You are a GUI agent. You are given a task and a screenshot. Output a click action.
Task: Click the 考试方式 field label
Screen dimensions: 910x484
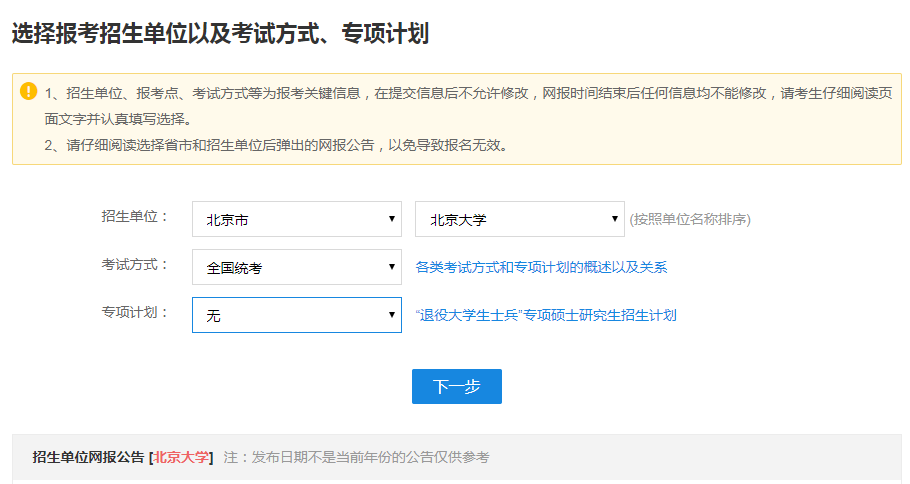(135, 265)
